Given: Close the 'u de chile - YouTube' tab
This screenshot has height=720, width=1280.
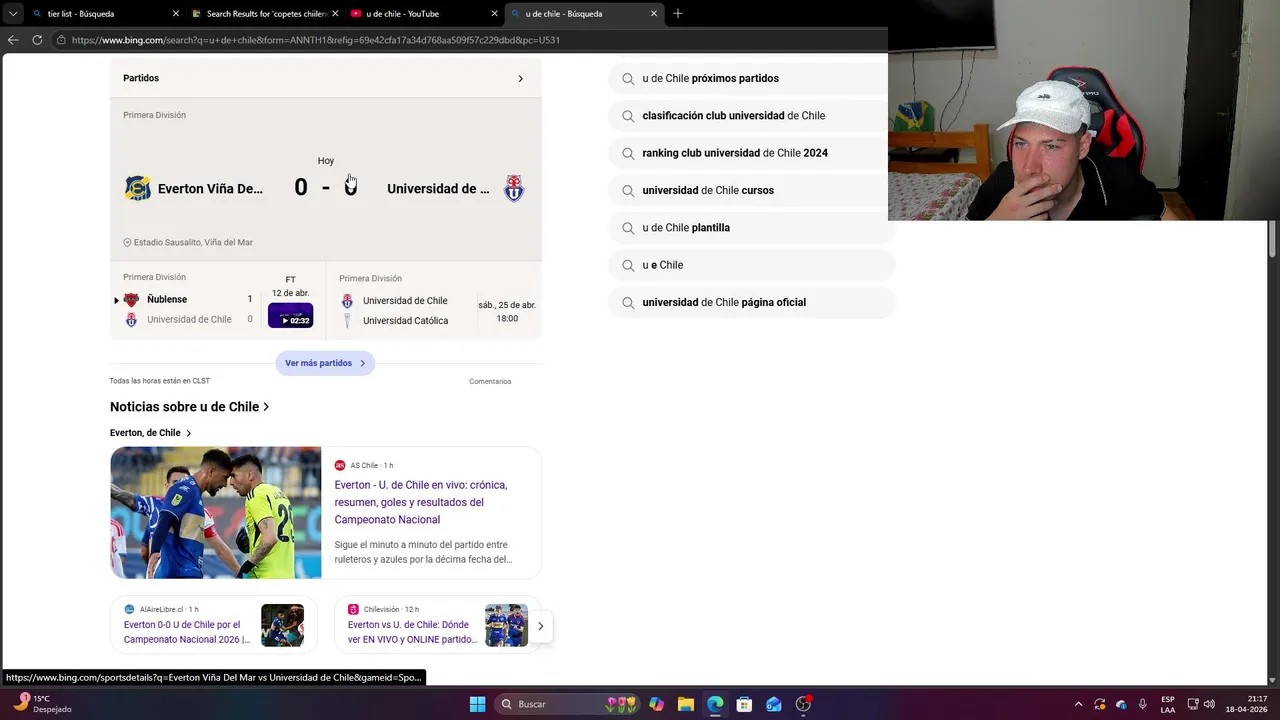Looking at the screenshot, I should point(494,14).
